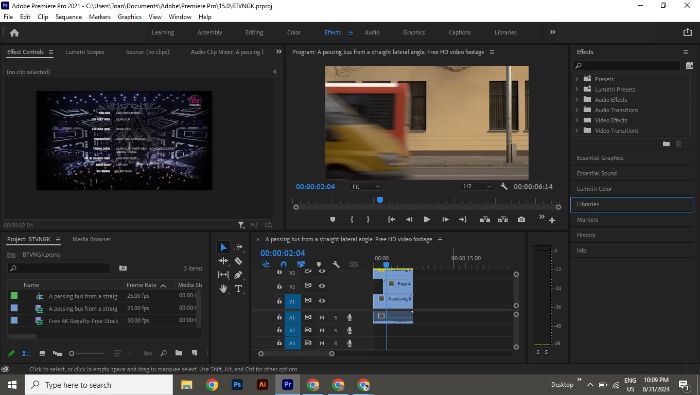
Task: Expand the Presets folder in Effects
Action: coord(577,79)
